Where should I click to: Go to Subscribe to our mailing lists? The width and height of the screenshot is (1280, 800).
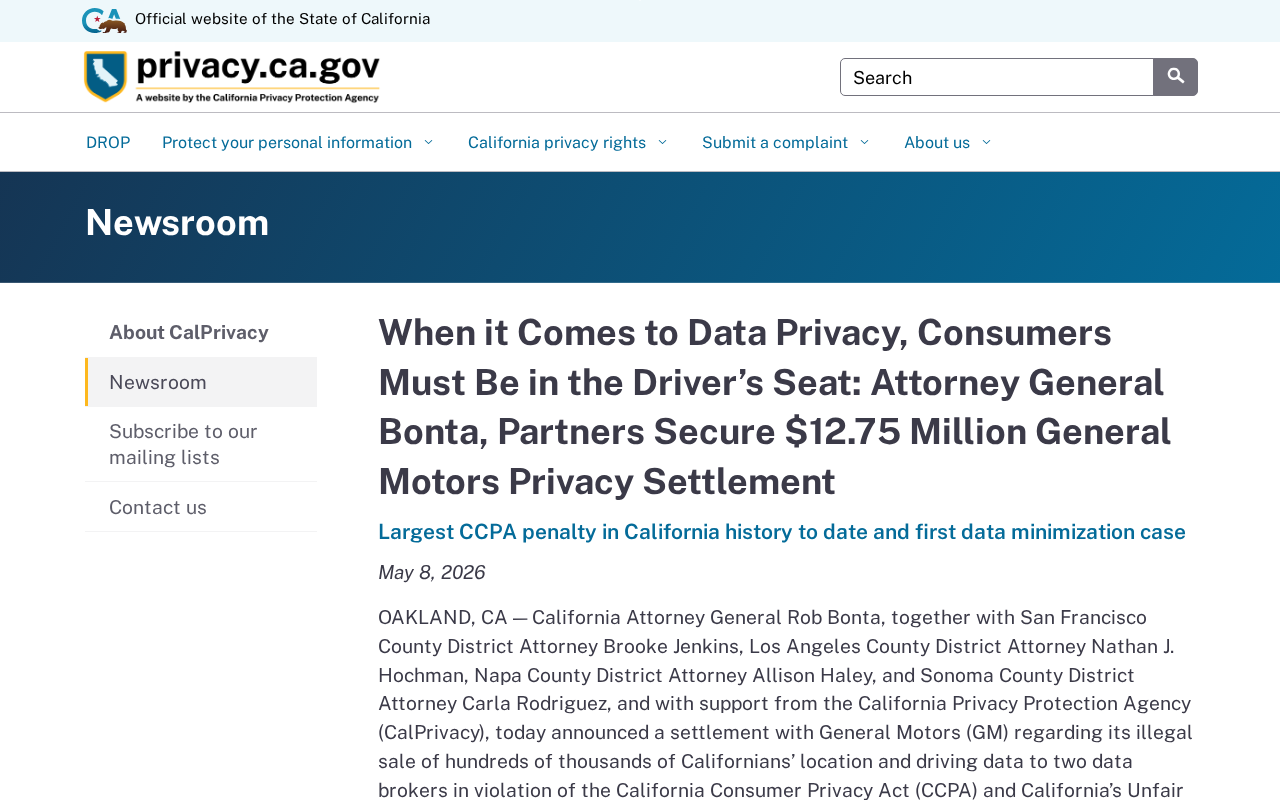(x=201, y=444)
